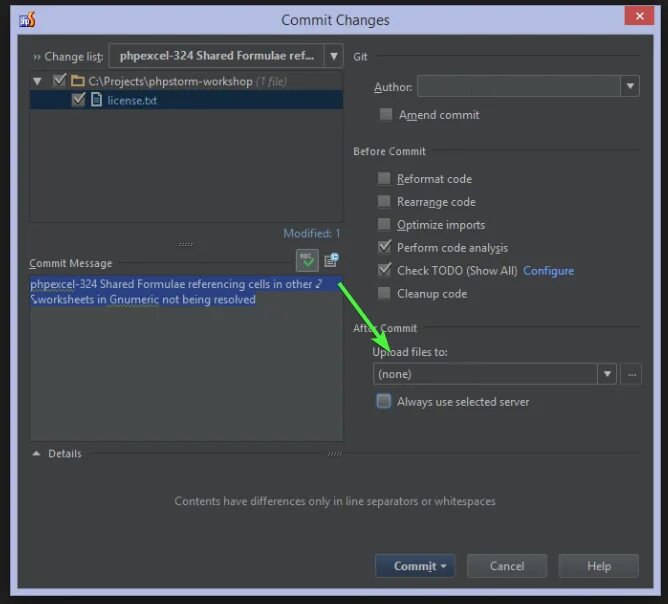This screenshot has height=604, width=668.
Task: Open Commit button's dropdown arrow
Action: pos(443,566)
